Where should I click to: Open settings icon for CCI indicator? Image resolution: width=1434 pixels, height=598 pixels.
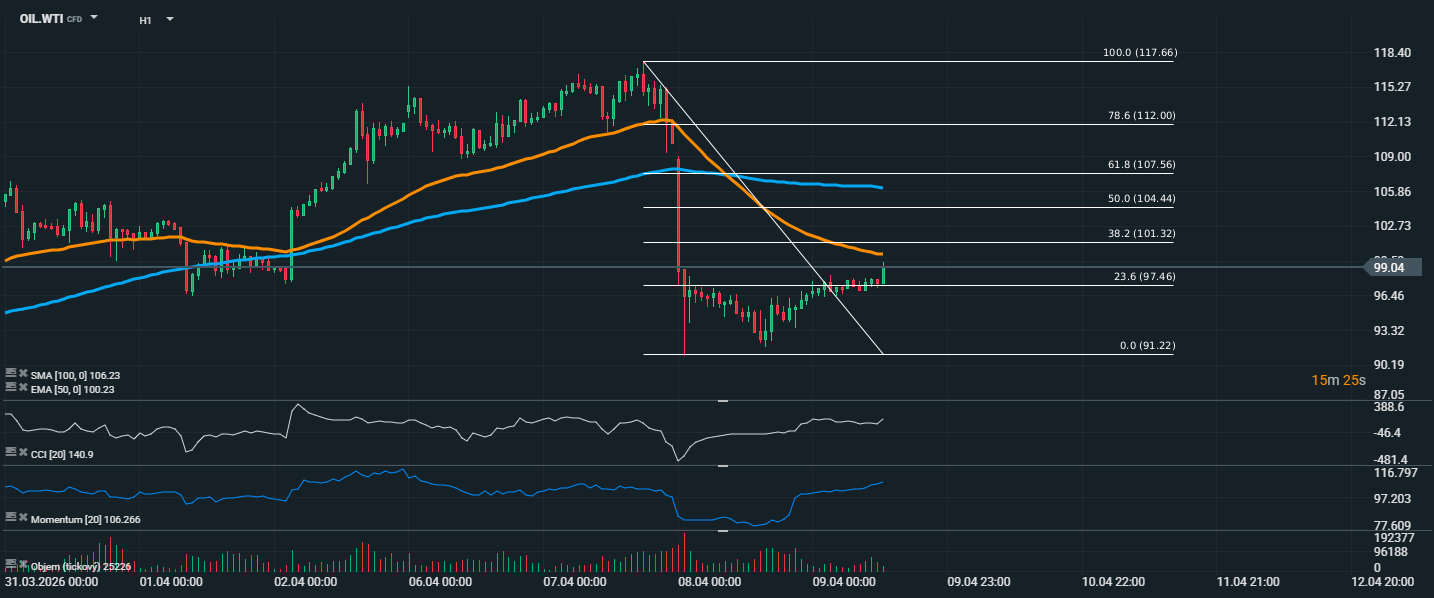coord(10,454)
